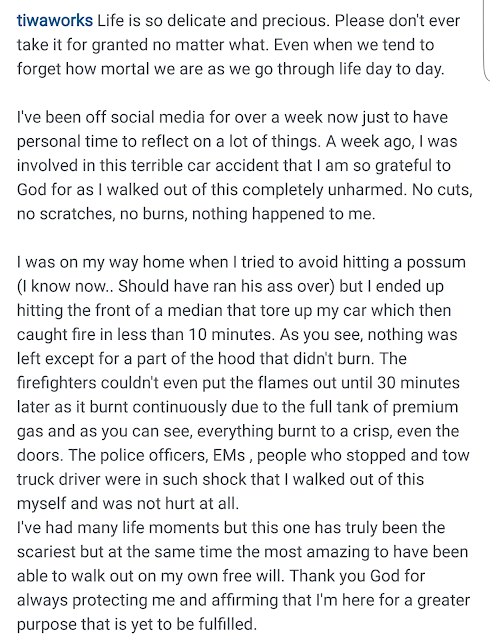Image resolution: width=490 pixels, height=640 pixels.
Task: Click the opening sentence 'Life is so delicate'
Action: coord(212,20)
